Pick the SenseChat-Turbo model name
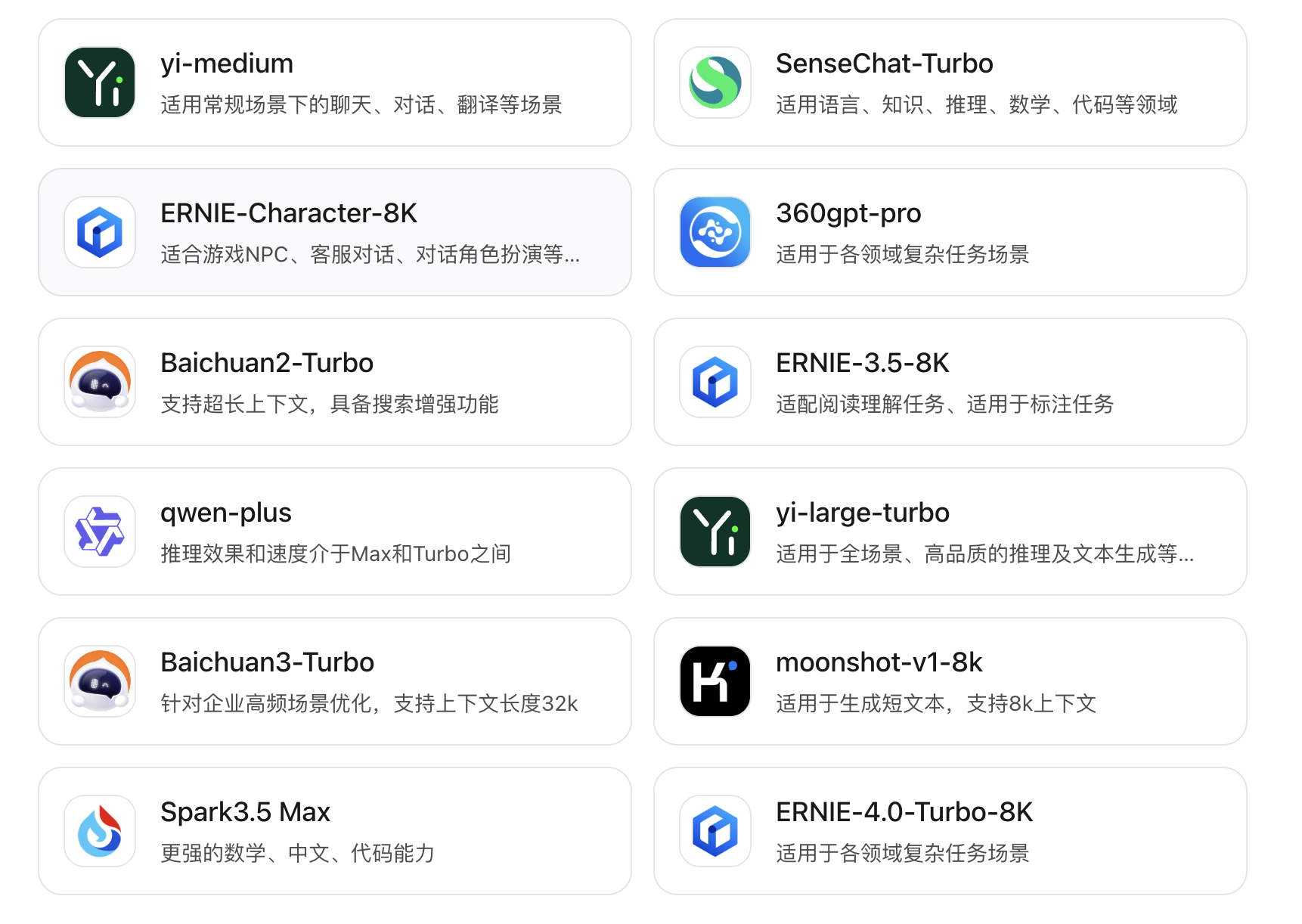 pos(884,64)
